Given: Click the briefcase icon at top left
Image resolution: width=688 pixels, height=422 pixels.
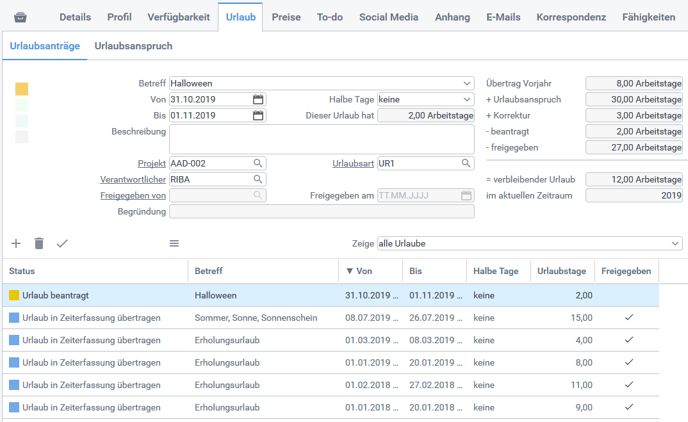Looking at the screenshot, I should (21, 17).
